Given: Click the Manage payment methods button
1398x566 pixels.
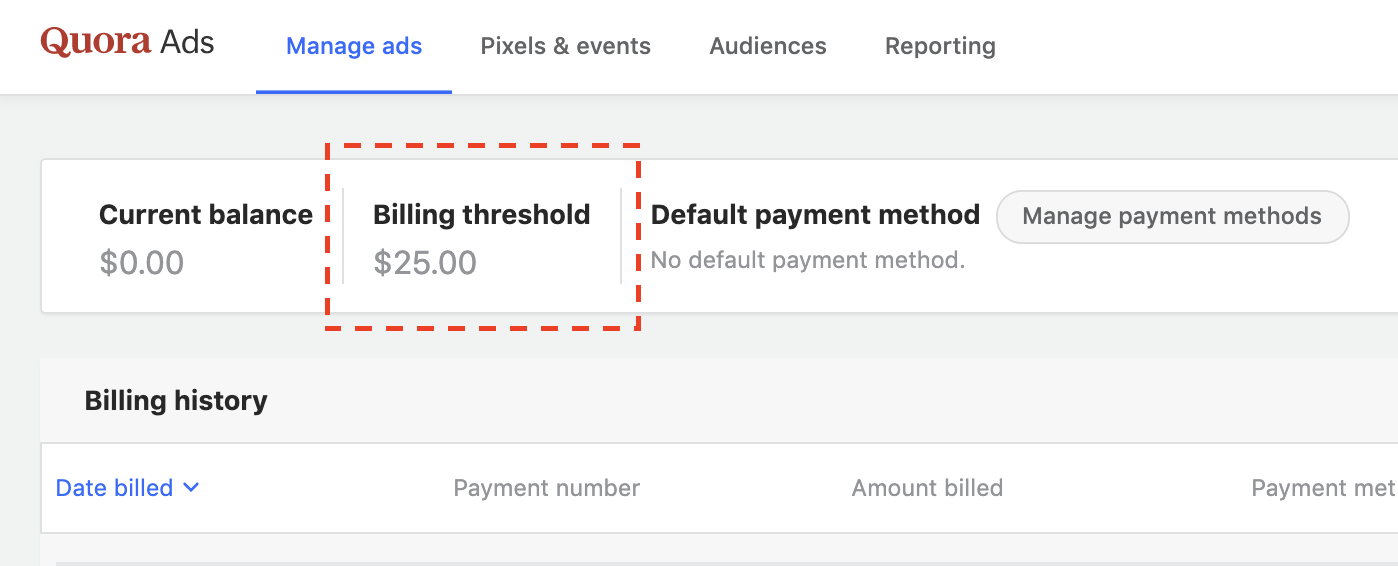Looking at the screenshot, I should coord(1172,216).
